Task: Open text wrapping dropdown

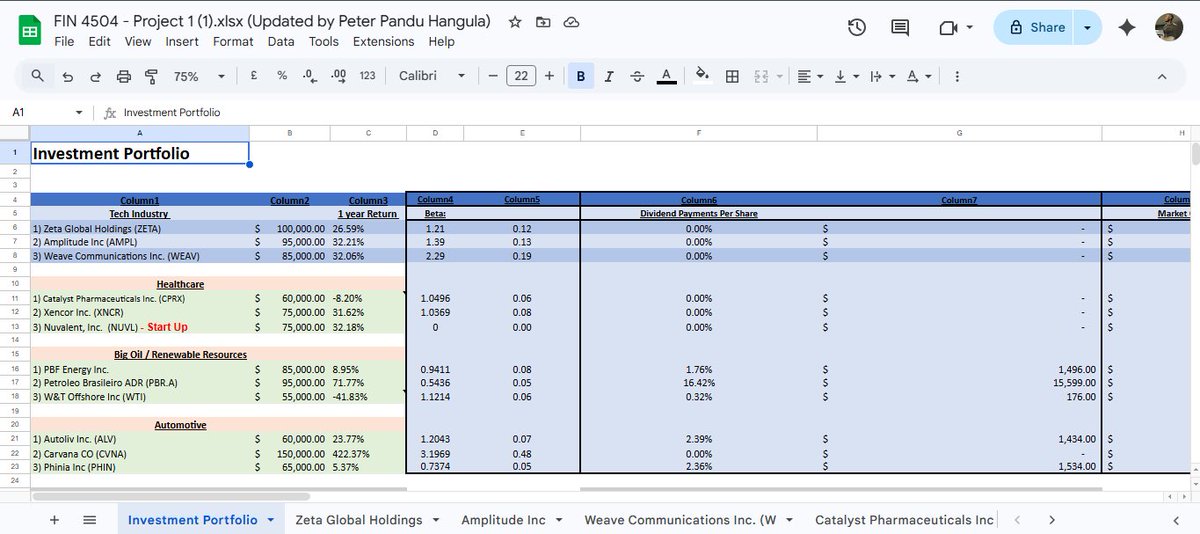Action: click(x=882, y=76)
